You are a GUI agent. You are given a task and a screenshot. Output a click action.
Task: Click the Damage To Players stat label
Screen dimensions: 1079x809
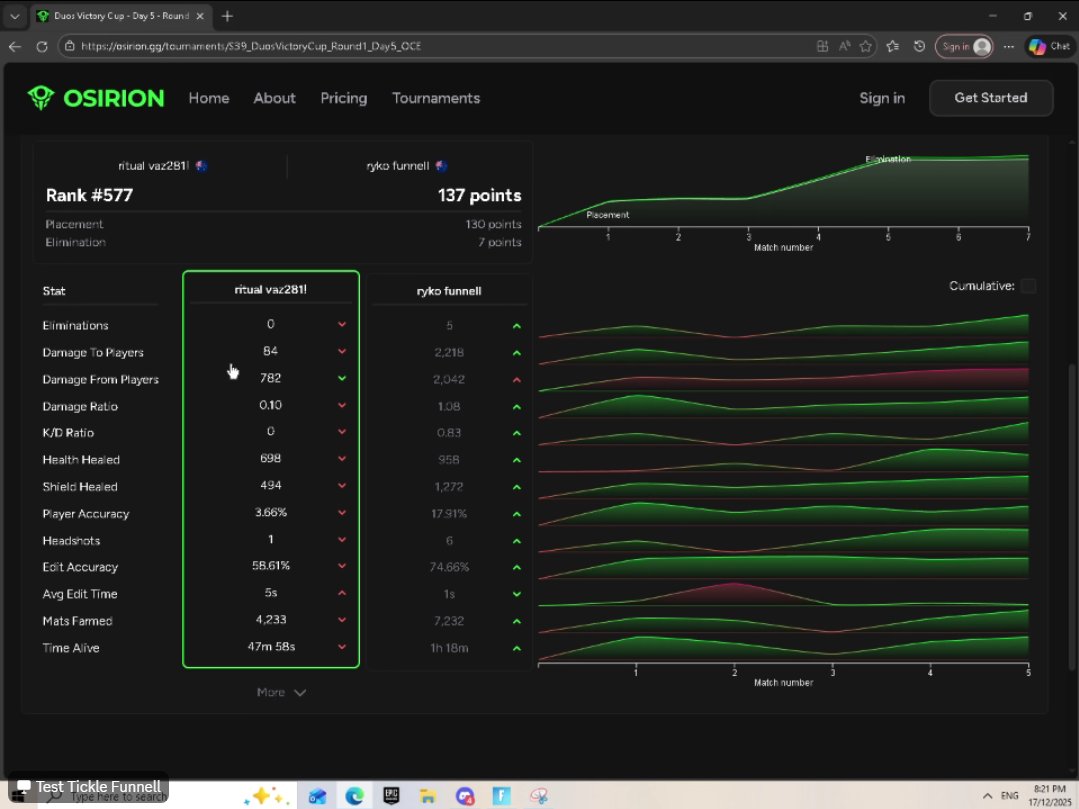point(93,352)
